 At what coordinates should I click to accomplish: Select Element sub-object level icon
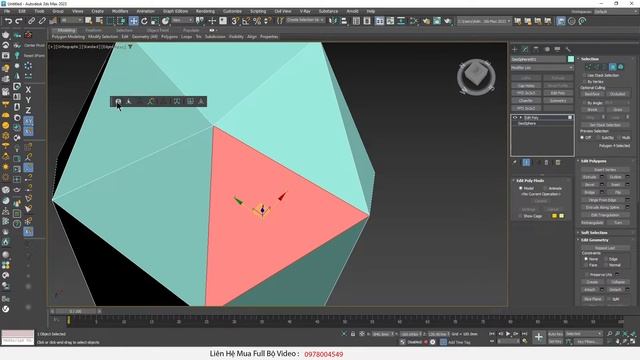click(x=621, y=67)
